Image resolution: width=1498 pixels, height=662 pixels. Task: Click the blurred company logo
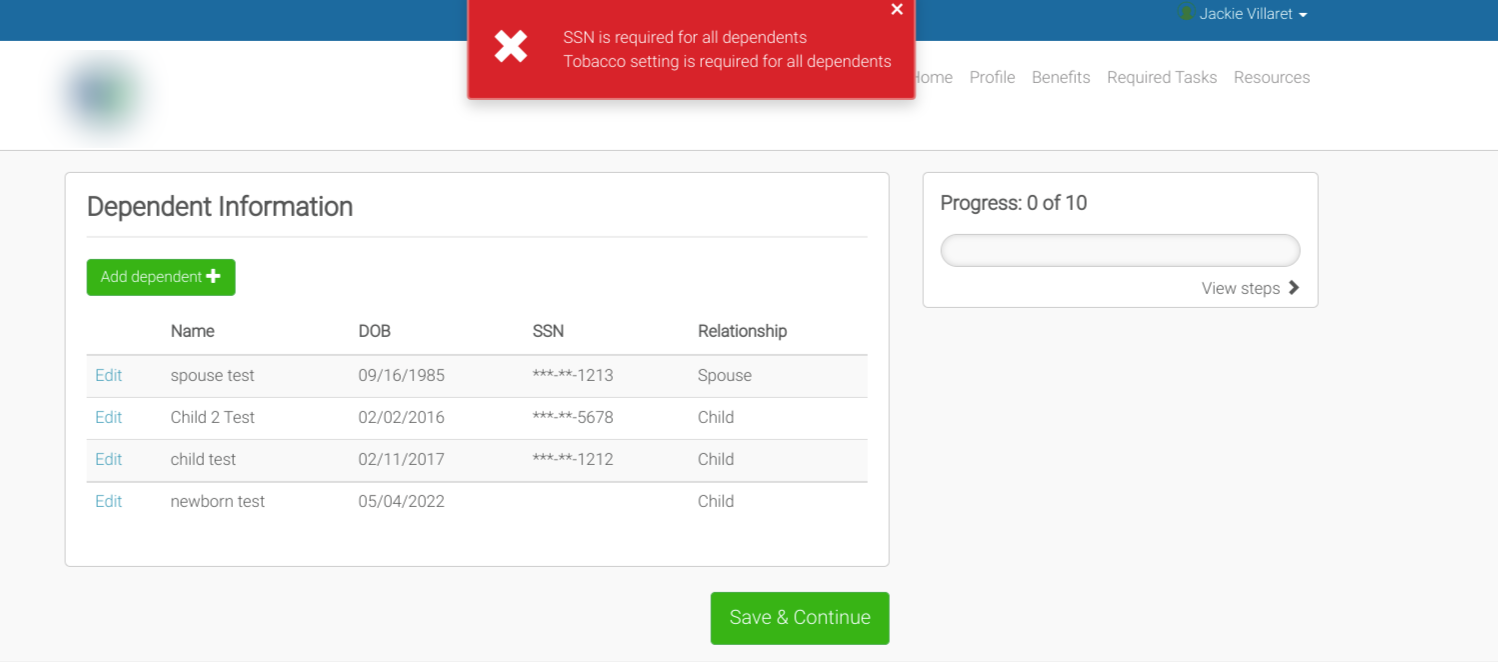pyautogui.click(x=102, y=94)
